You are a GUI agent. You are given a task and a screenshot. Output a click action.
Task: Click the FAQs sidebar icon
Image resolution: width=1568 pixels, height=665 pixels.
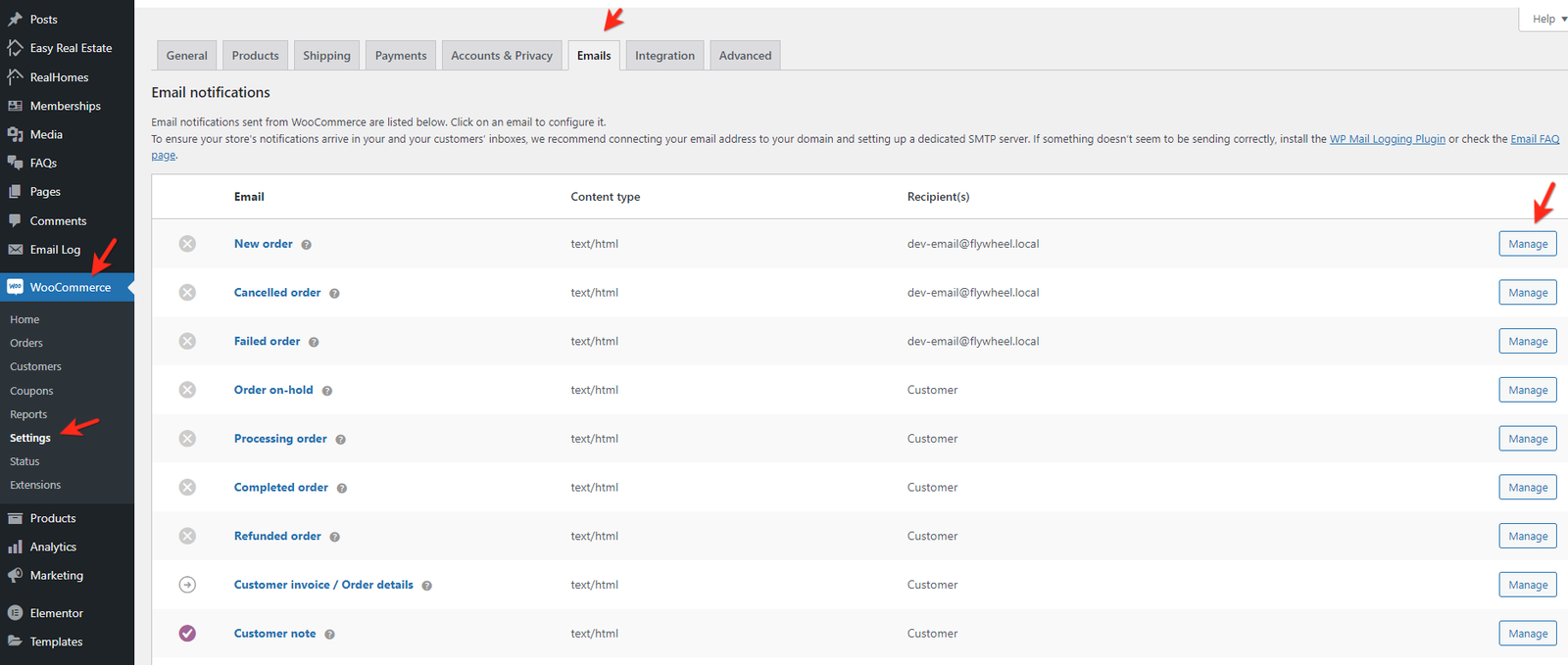tap(15, 163)
